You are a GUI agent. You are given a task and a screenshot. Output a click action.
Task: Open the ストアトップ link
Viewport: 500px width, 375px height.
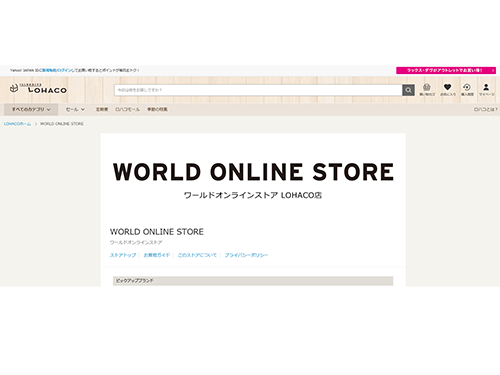(123, 255)
